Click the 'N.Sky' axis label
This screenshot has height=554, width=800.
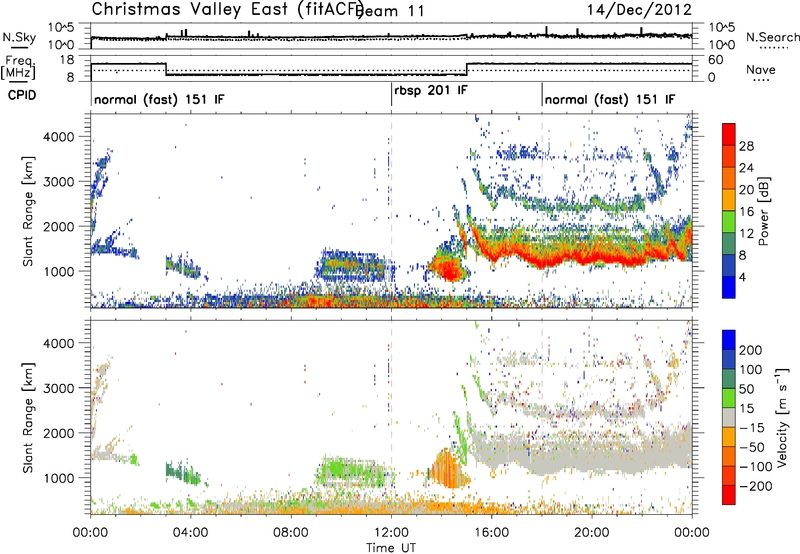coord(19,37)
